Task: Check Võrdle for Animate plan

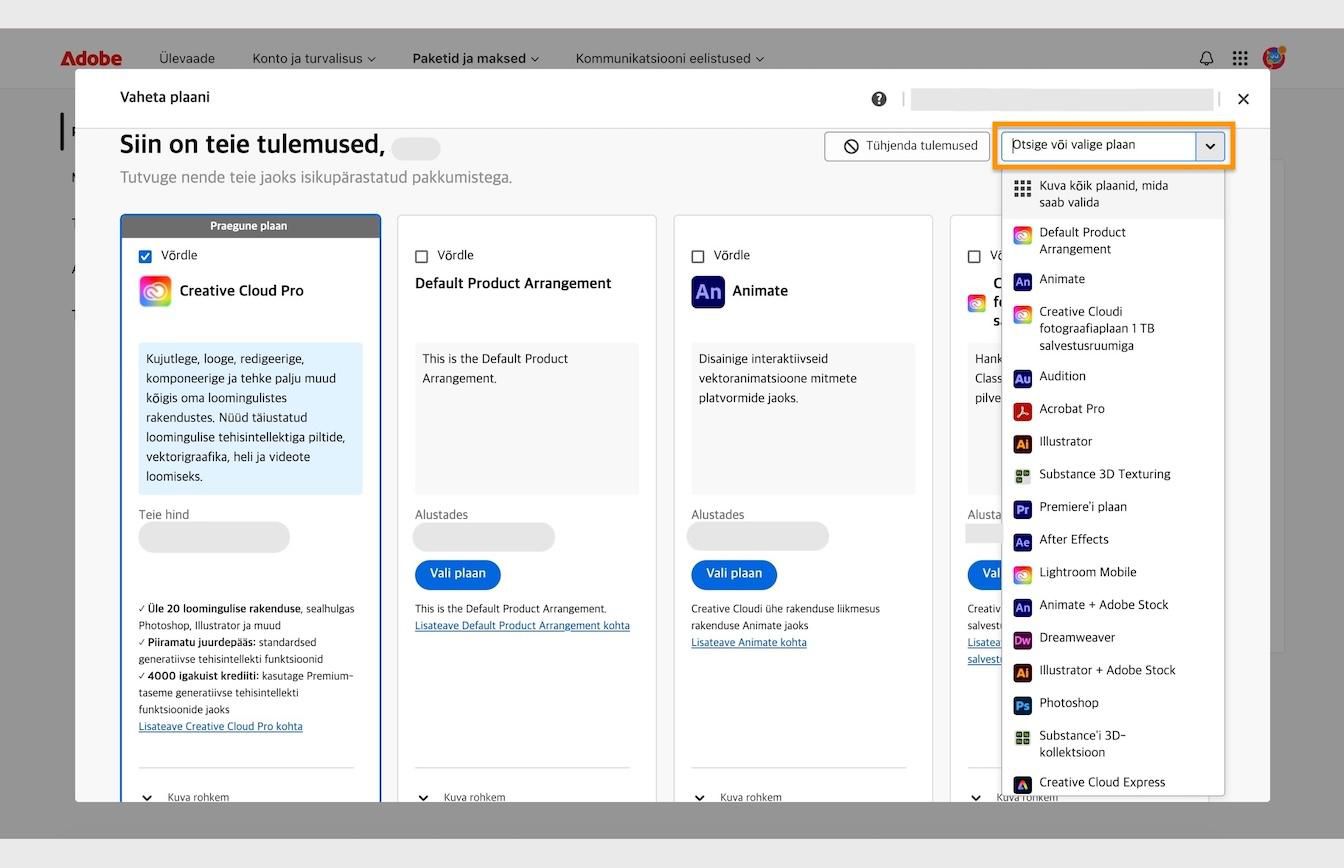Action: click(698, 257)
